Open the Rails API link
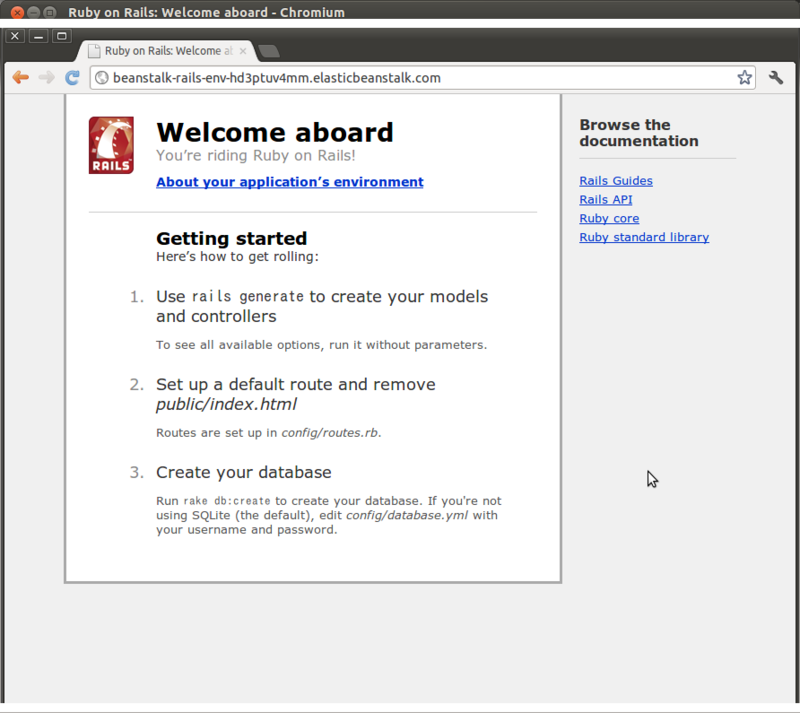This screenshot has width=800, height=713. [606, 200]
